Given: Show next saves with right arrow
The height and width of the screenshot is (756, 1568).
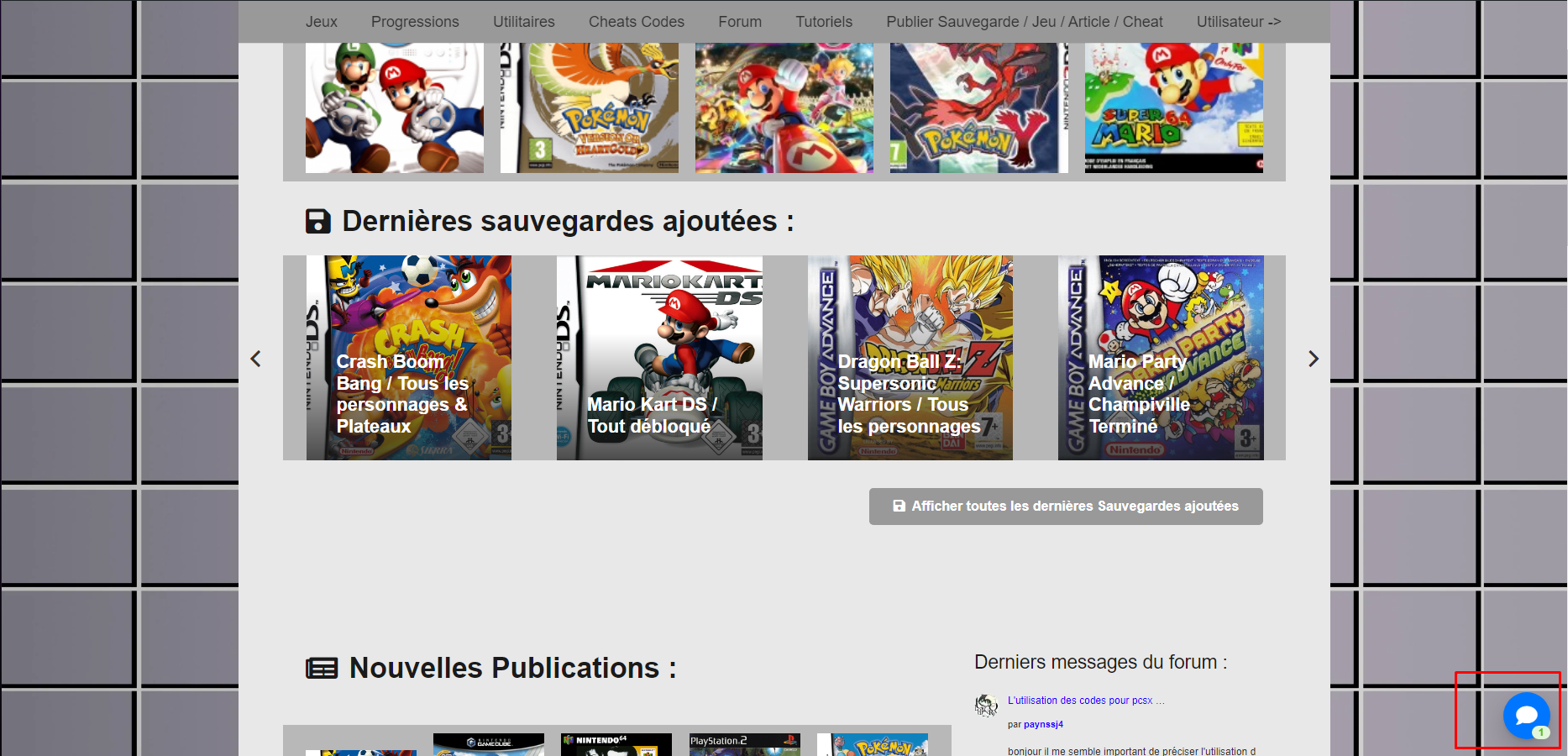Looking at the screenshot, I should click(1314, 359).
